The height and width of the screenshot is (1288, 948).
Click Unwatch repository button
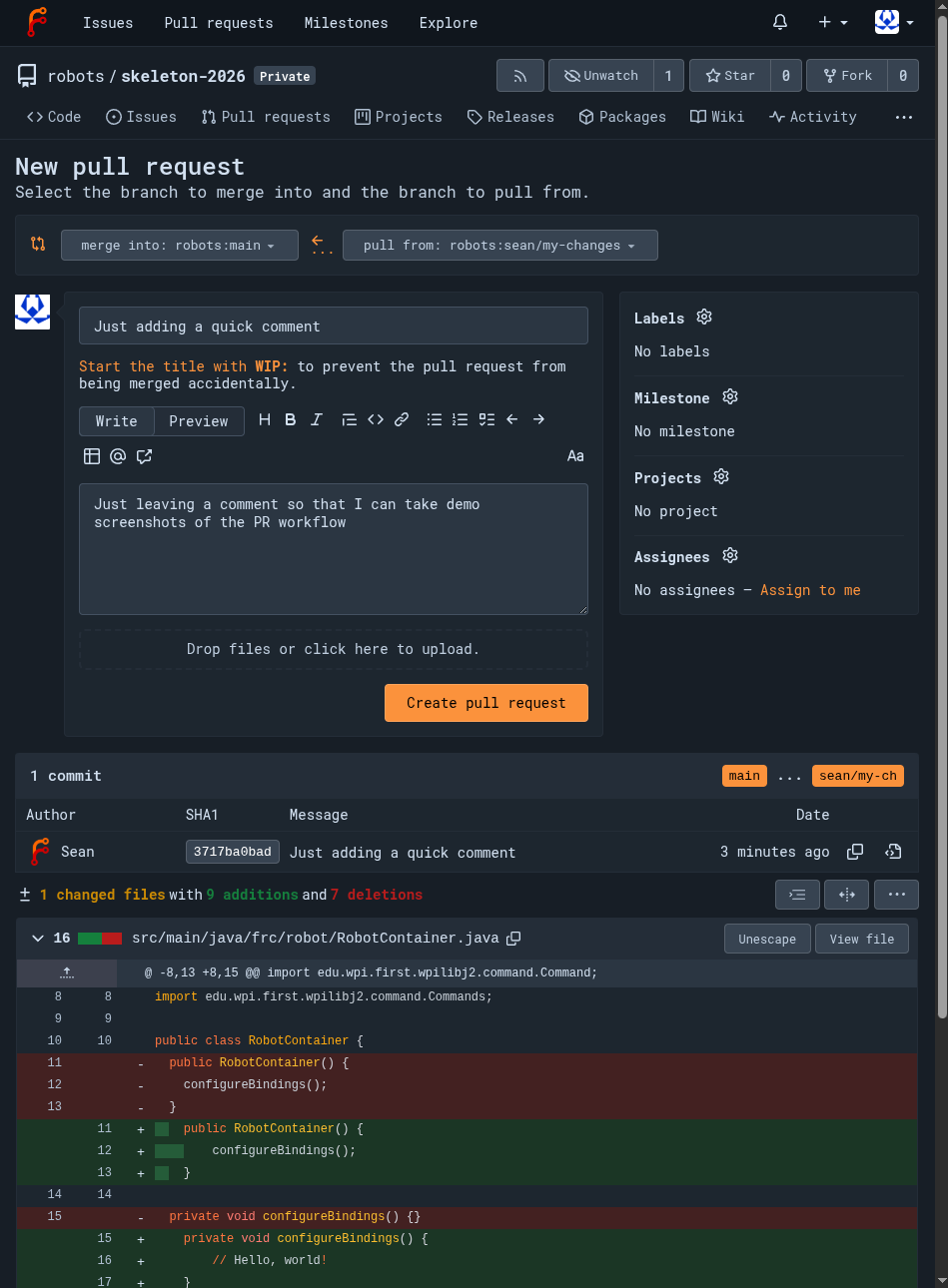pyautogui.click(x=601, y=76)
